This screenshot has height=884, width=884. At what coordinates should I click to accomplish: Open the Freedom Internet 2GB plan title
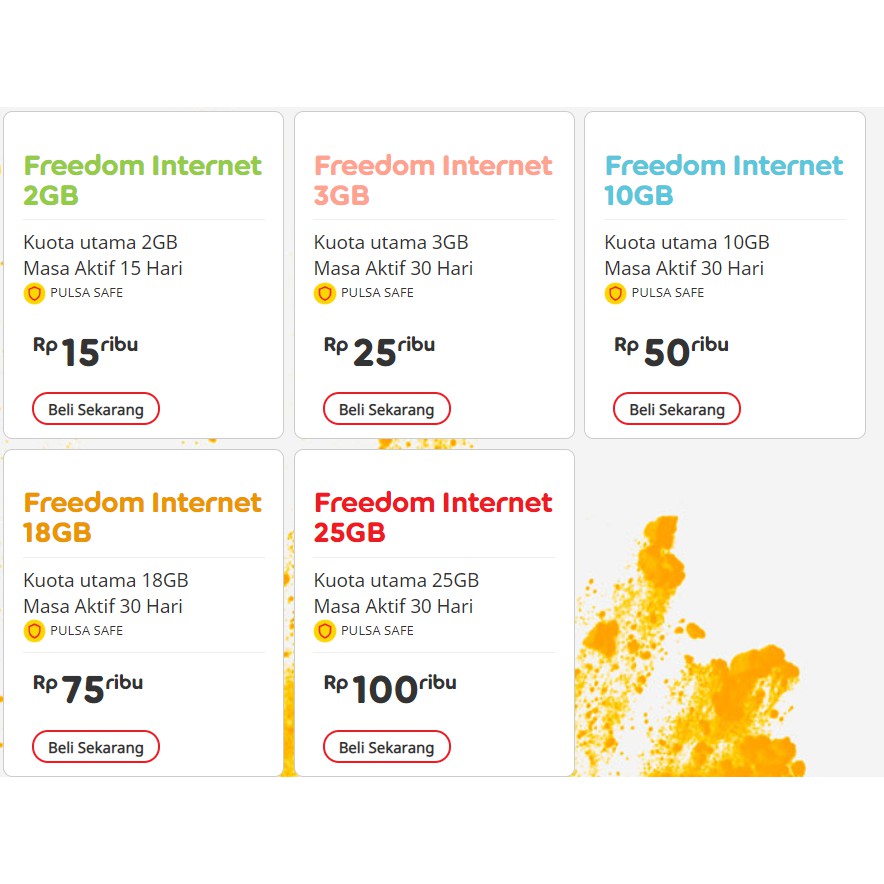pyautogui.click(x=141, y=180)
